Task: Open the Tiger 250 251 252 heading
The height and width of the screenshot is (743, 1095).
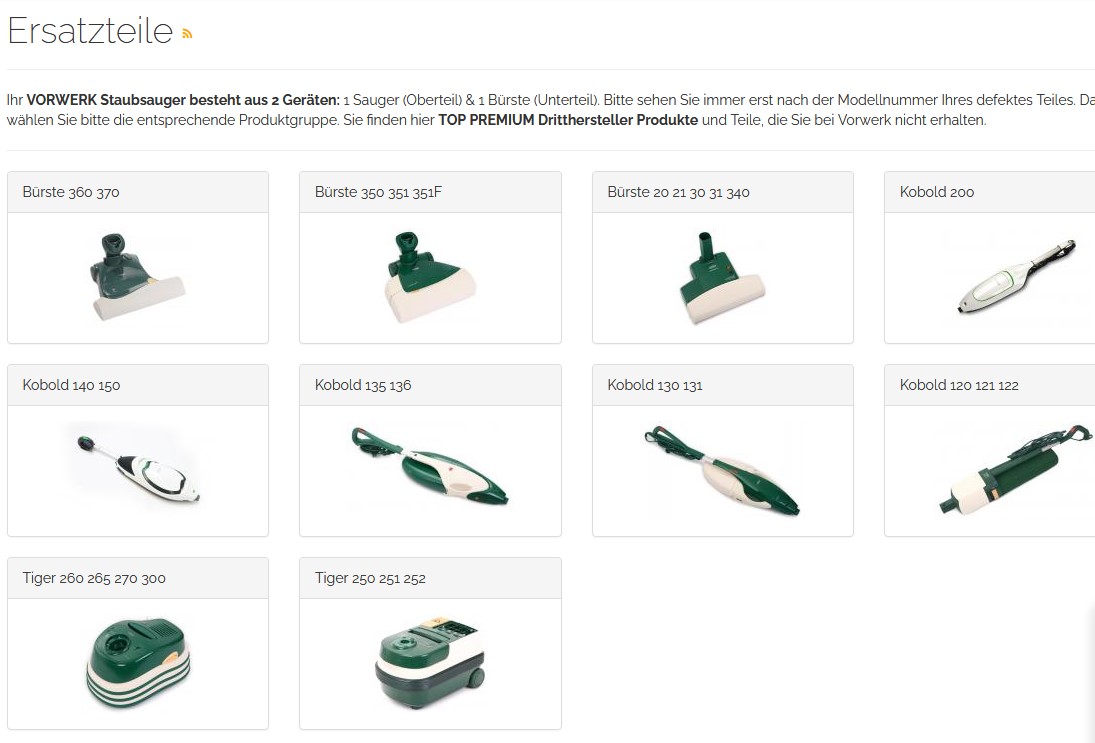Action: [370, 578]
